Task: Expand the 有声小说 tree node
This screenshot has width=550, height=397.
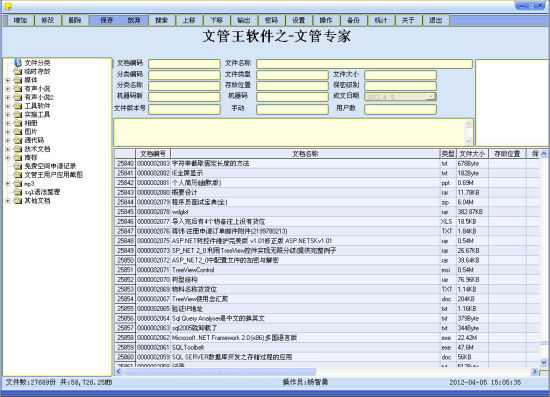Action: tap(8, 89)
